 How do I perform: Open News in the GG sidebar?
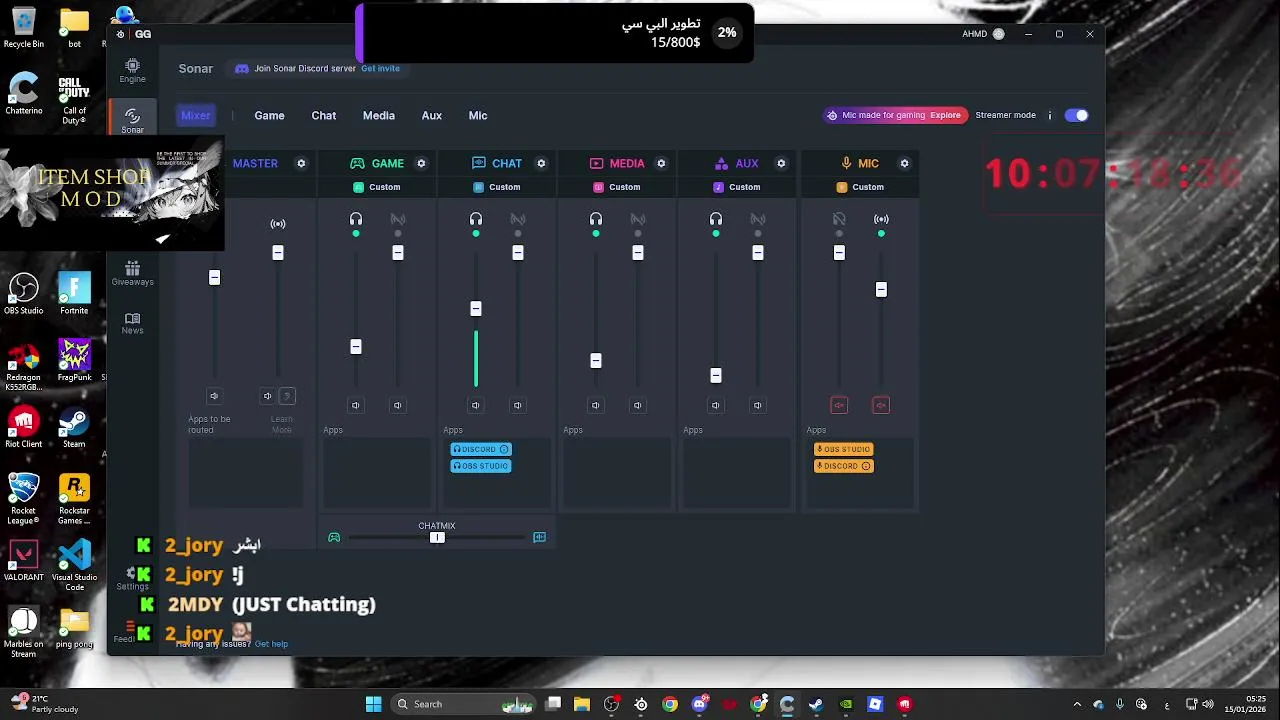click(132, 323)
